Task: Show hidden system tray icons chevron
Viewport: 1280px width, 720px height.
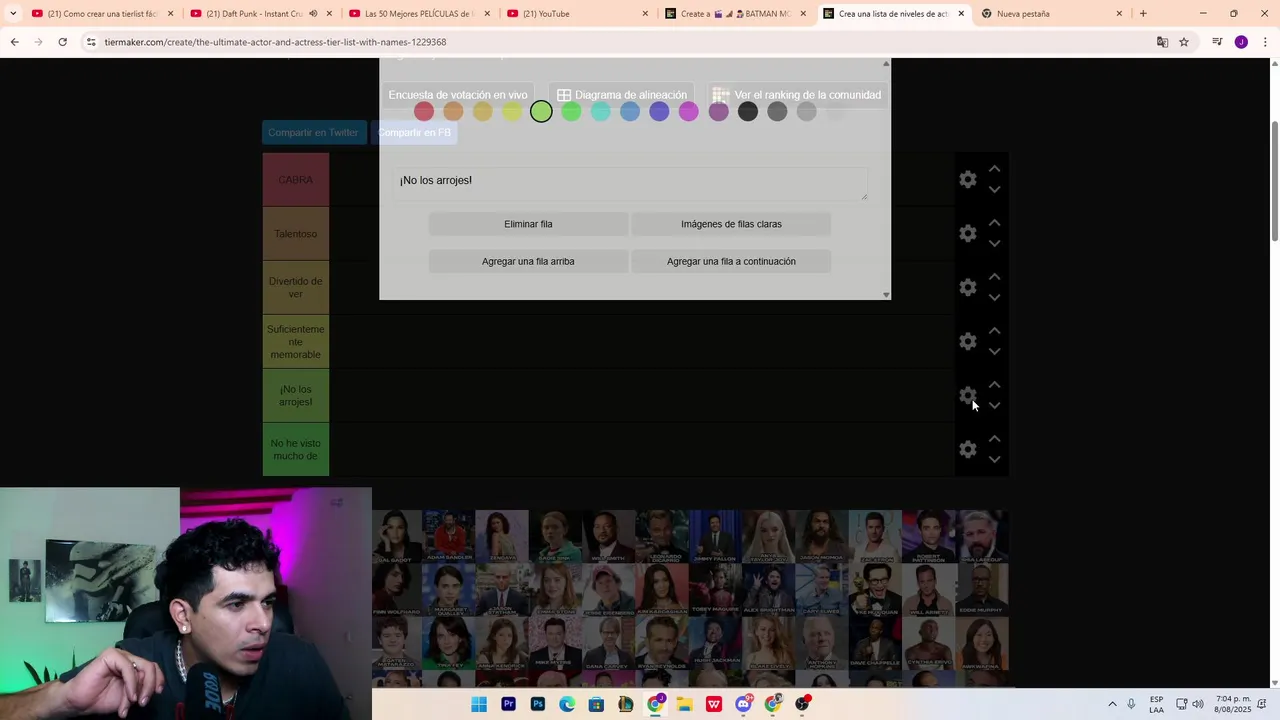Action: pos(1112,704)
